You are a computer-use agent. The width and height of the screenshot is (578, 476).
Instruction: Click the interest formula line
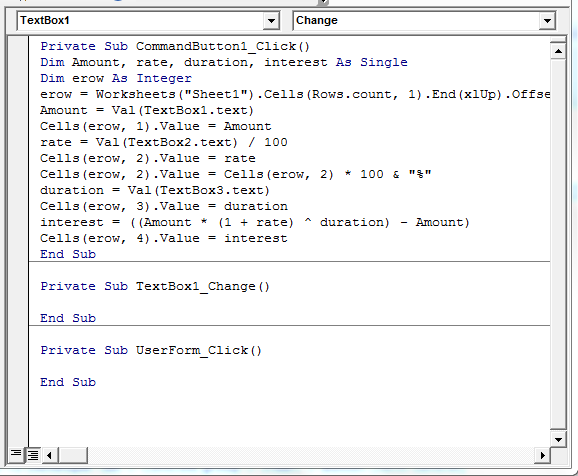click(x=255, y=222)
